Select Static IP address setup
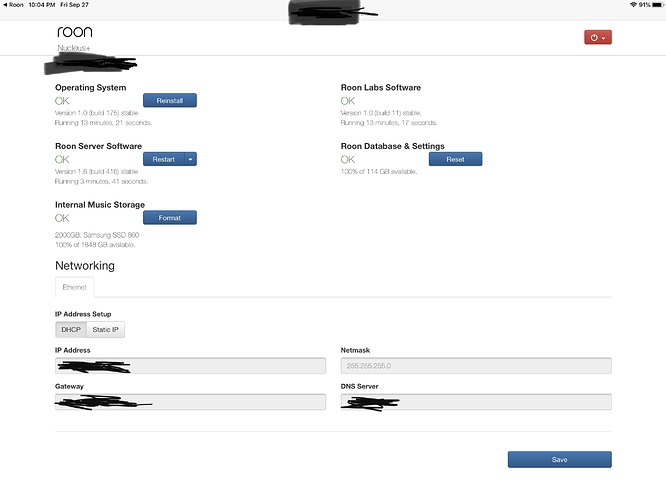Image resolution: width=666 pixels, height=500 pixels. tap(105, 330)
